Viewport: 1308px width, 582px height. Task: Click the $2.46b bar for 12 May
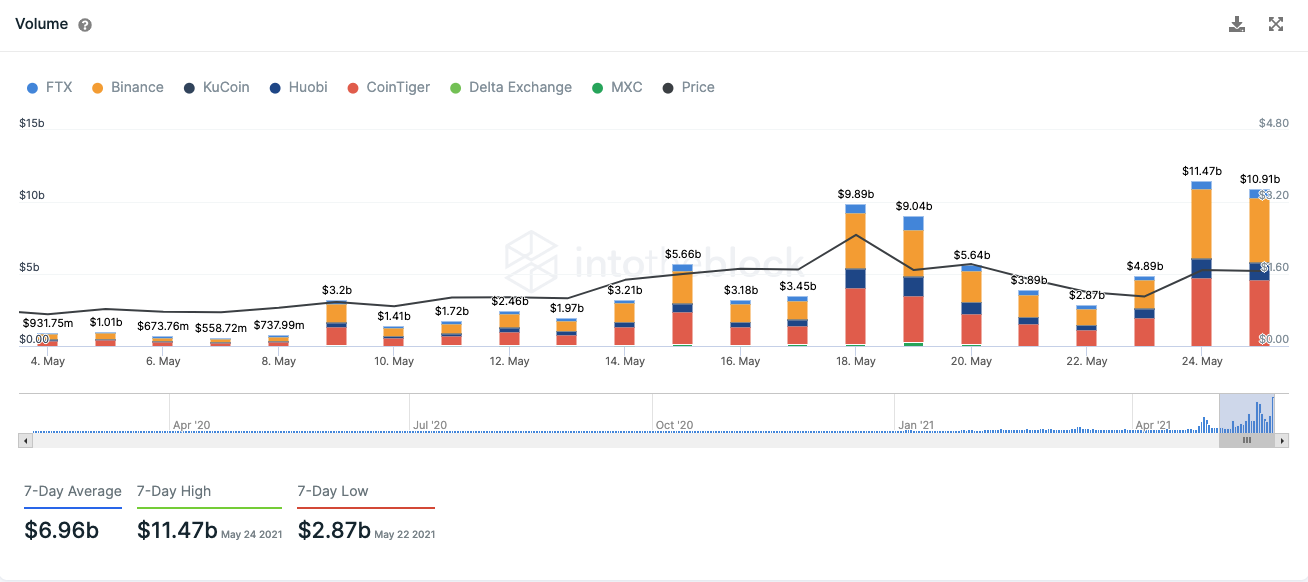coord(509,328)
